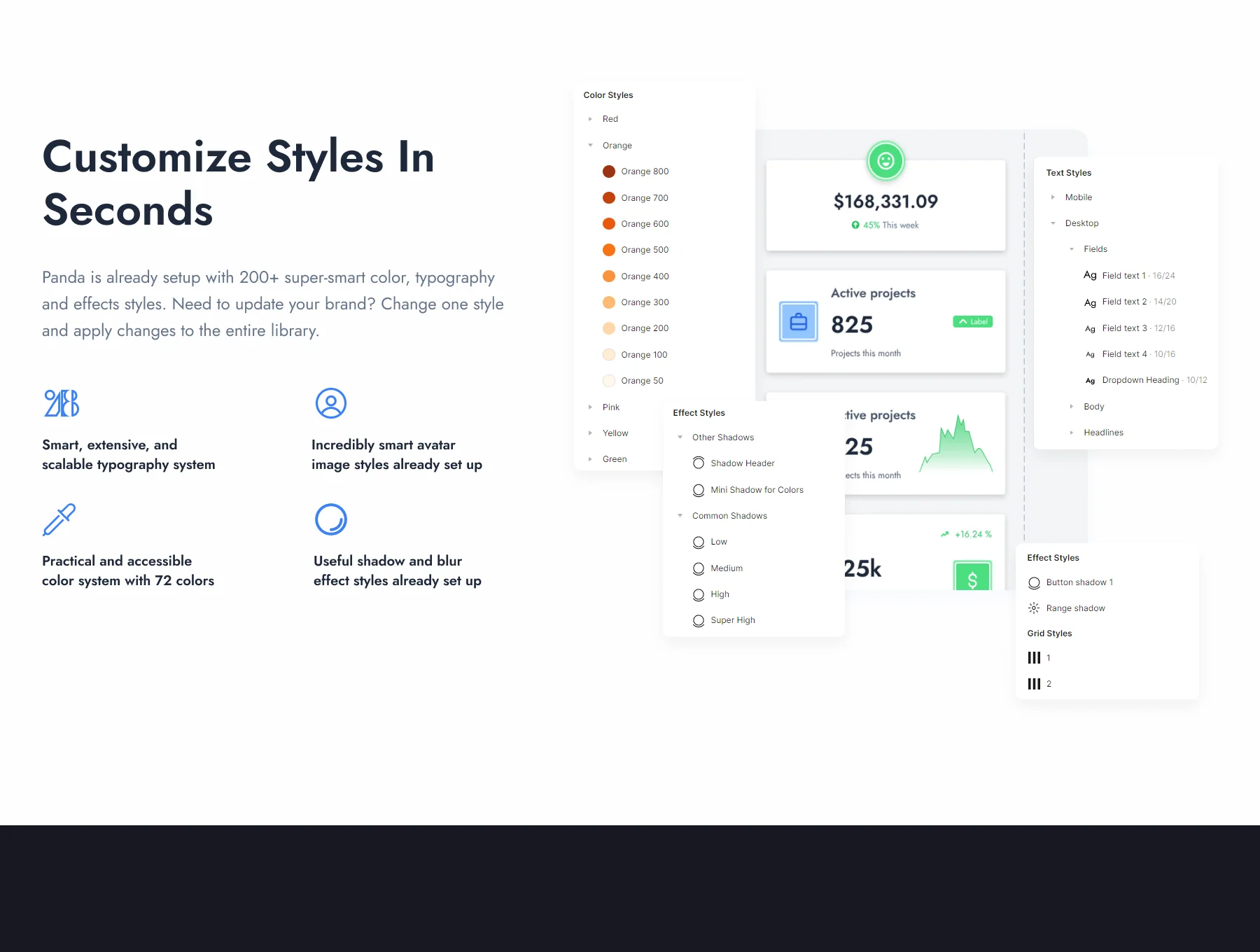The height and width of the screenshot is (952, 1260).
Task: Expand the Mobile text styles group
Action: pyautogui.click(x=1053, y=197)
